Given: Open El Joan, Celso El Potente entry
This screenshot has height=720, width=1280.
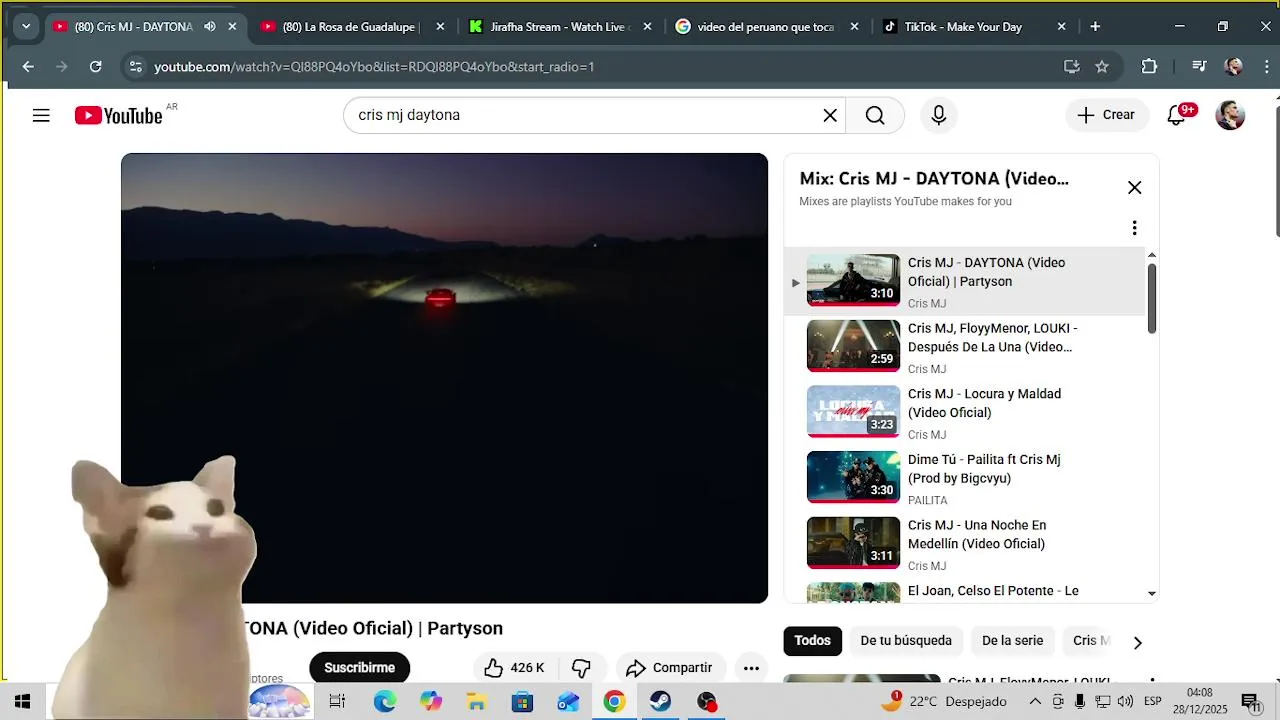Looking at the screenshot, I should 965,591.
